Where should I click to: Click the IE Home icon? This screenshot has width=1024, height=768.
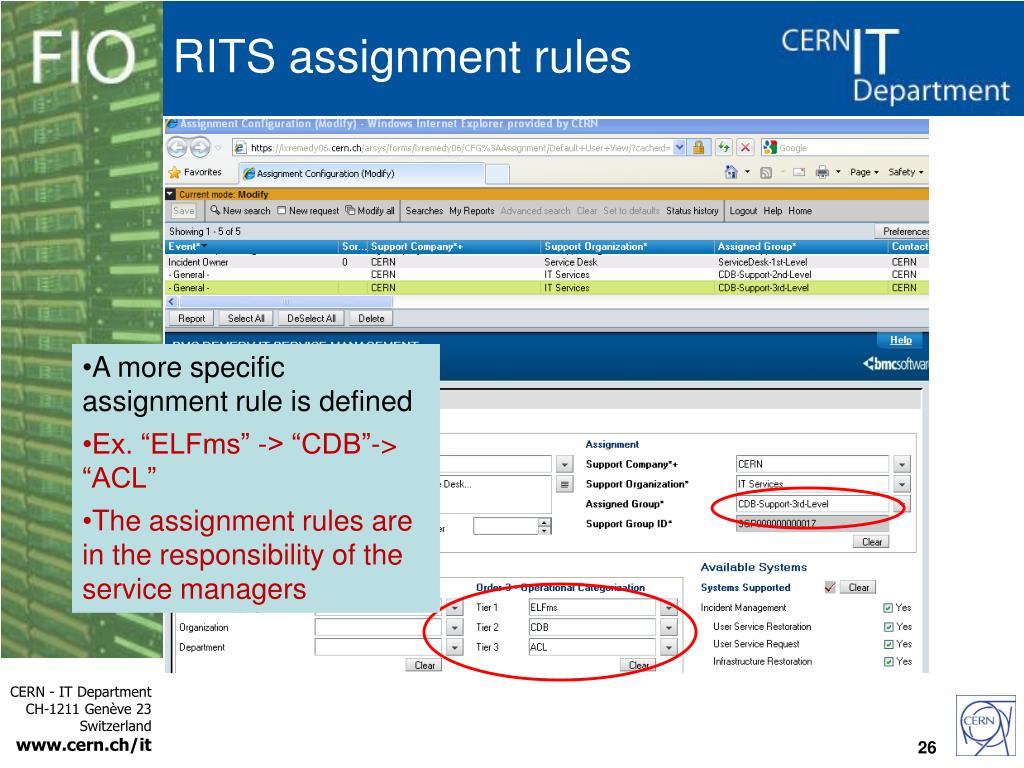[x=731, y=172]
